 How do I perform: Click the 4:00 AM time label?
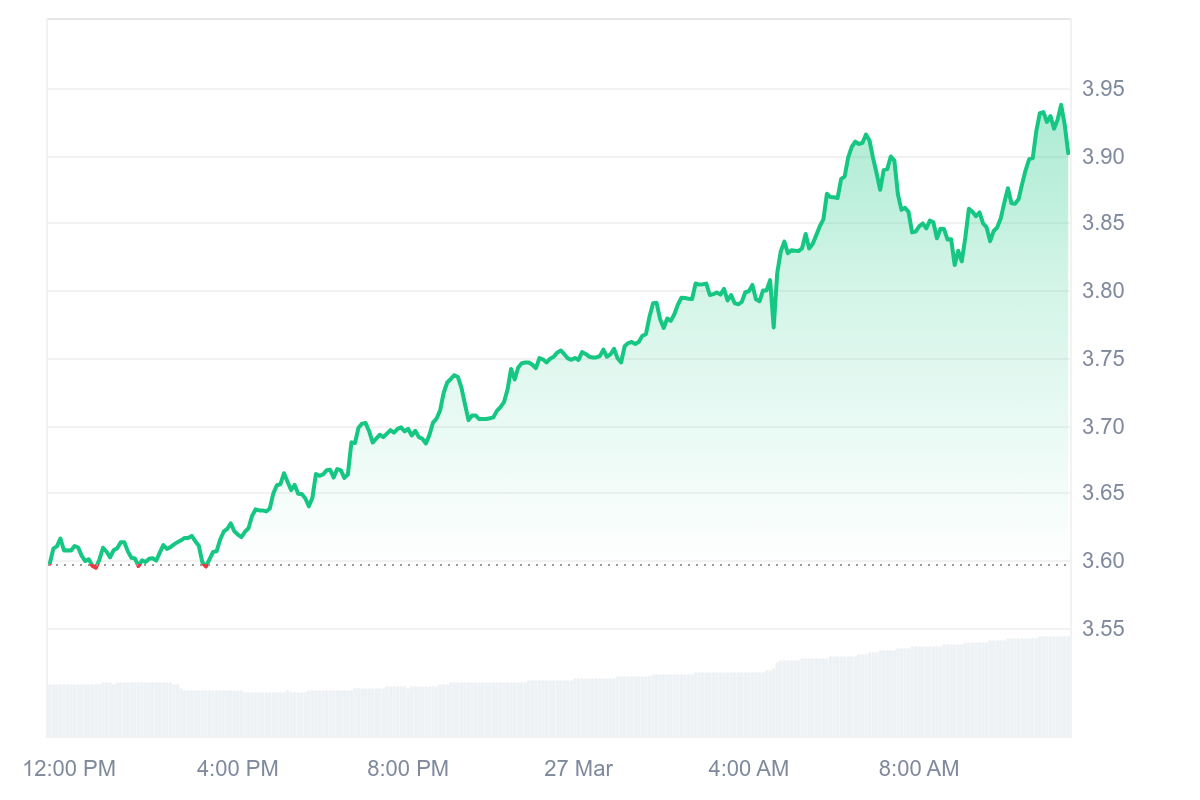pyautogui.click(x=748, y=769)
